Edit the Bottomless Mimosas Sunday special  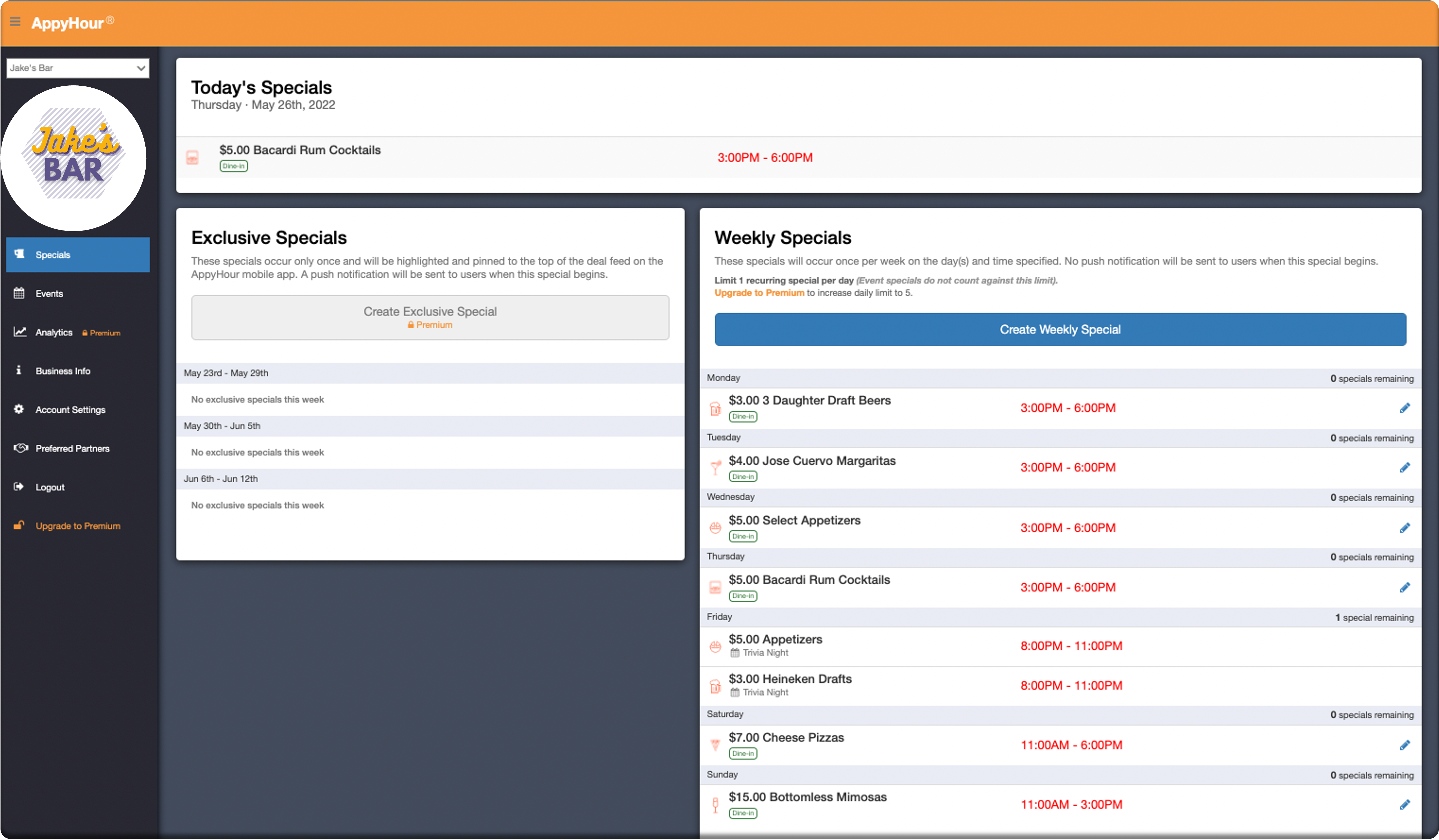tap(1405, 805)
